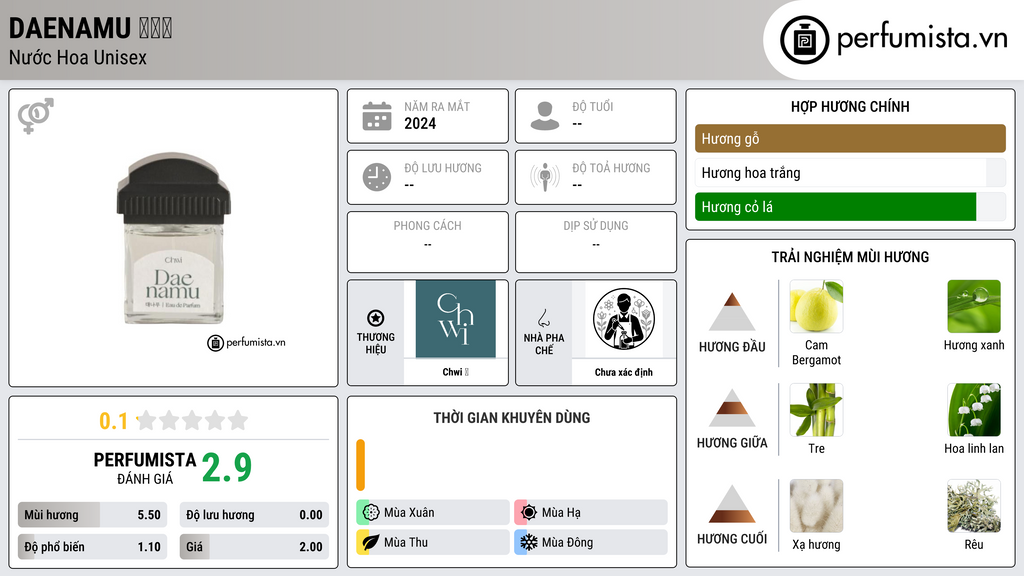This screenshot has height=576, width=1024.
Task: Click the person icon beside Độ tuổi
Action: click(x=545, y=116)
